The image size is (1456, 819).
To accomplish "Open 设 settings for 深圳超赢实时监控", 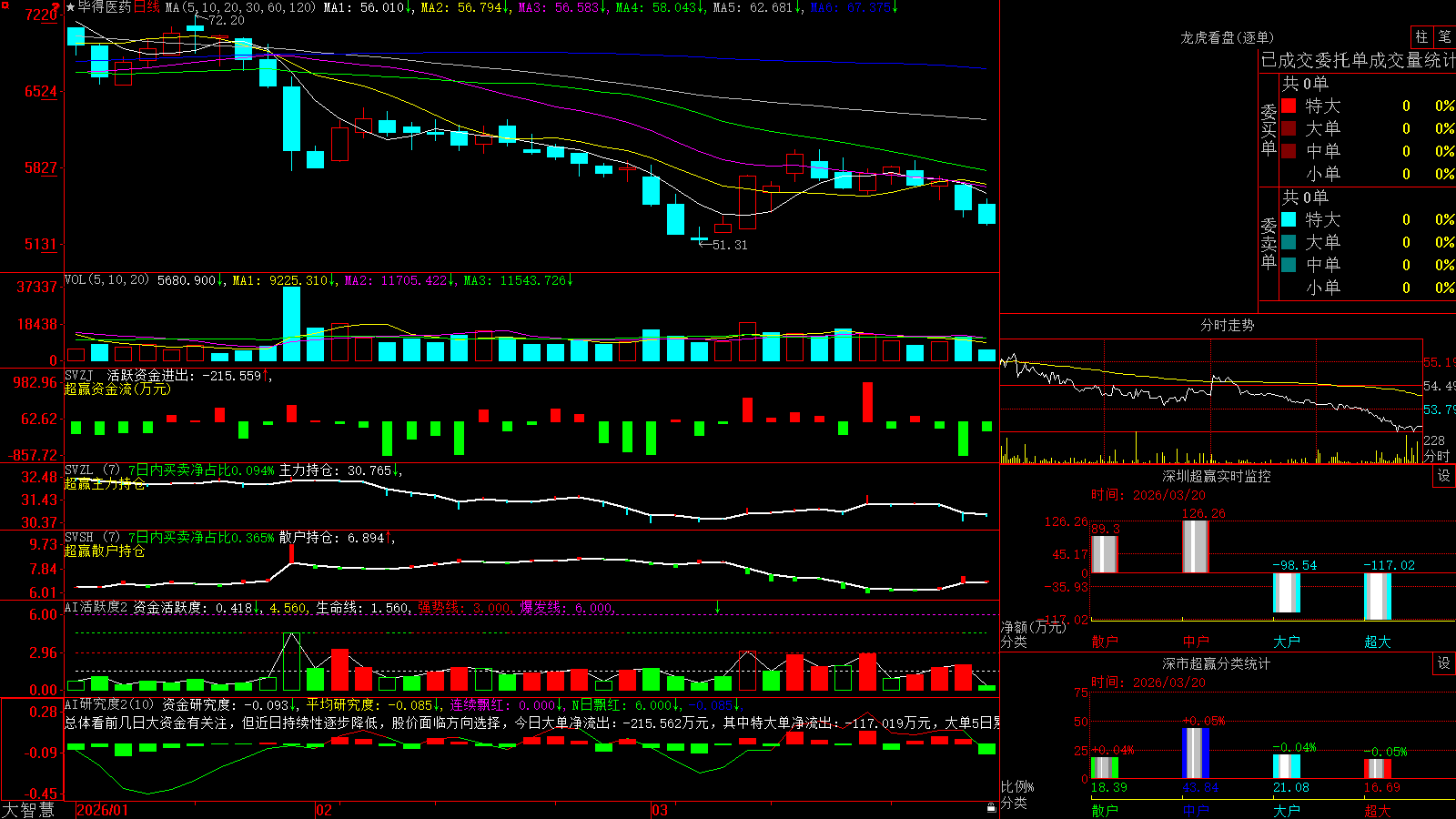I will [1443, 476].
